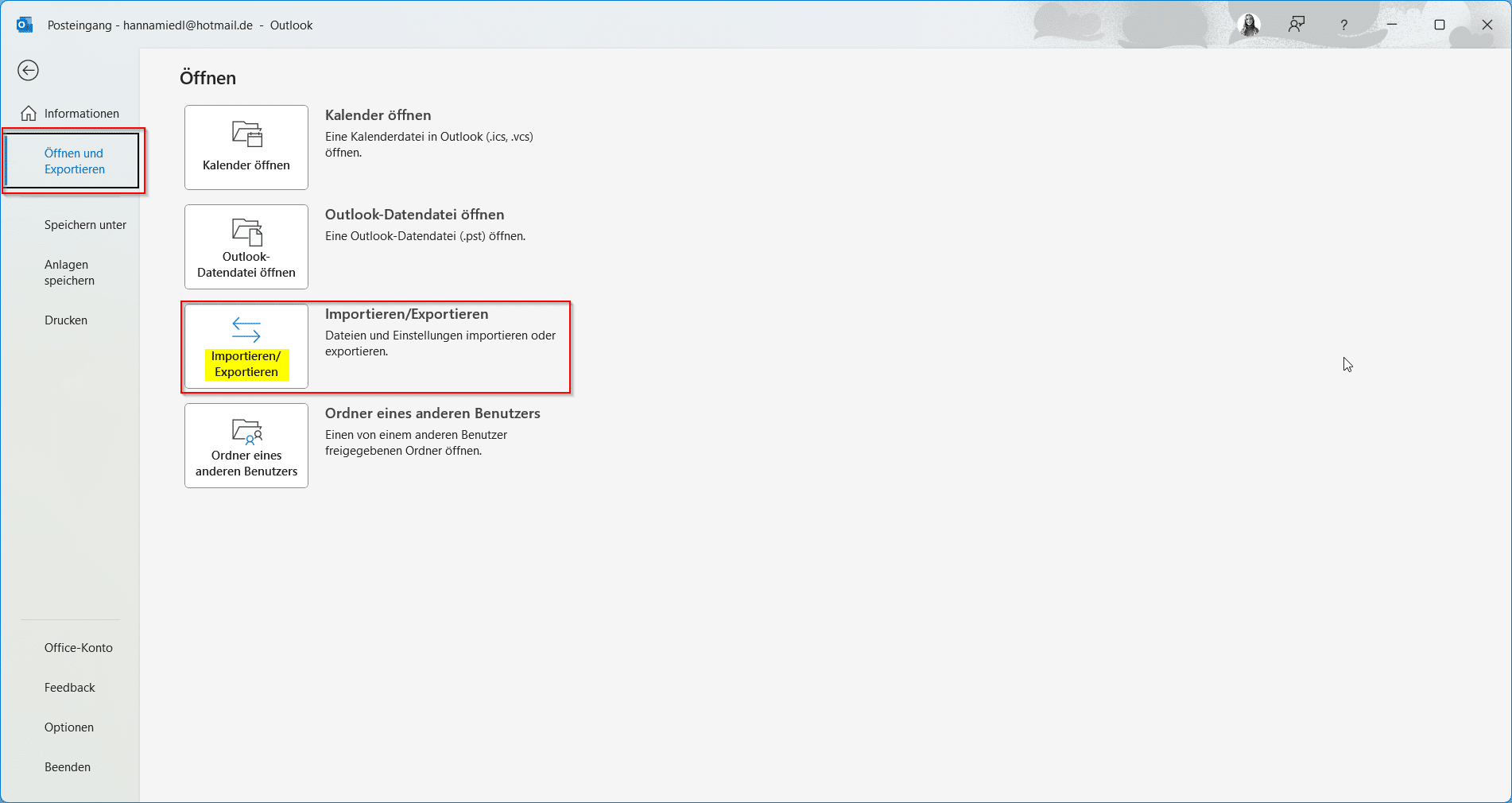Click the shared user folder icon
The width and height of the screenshot is (1512, 803).
[x=246, y=431]
